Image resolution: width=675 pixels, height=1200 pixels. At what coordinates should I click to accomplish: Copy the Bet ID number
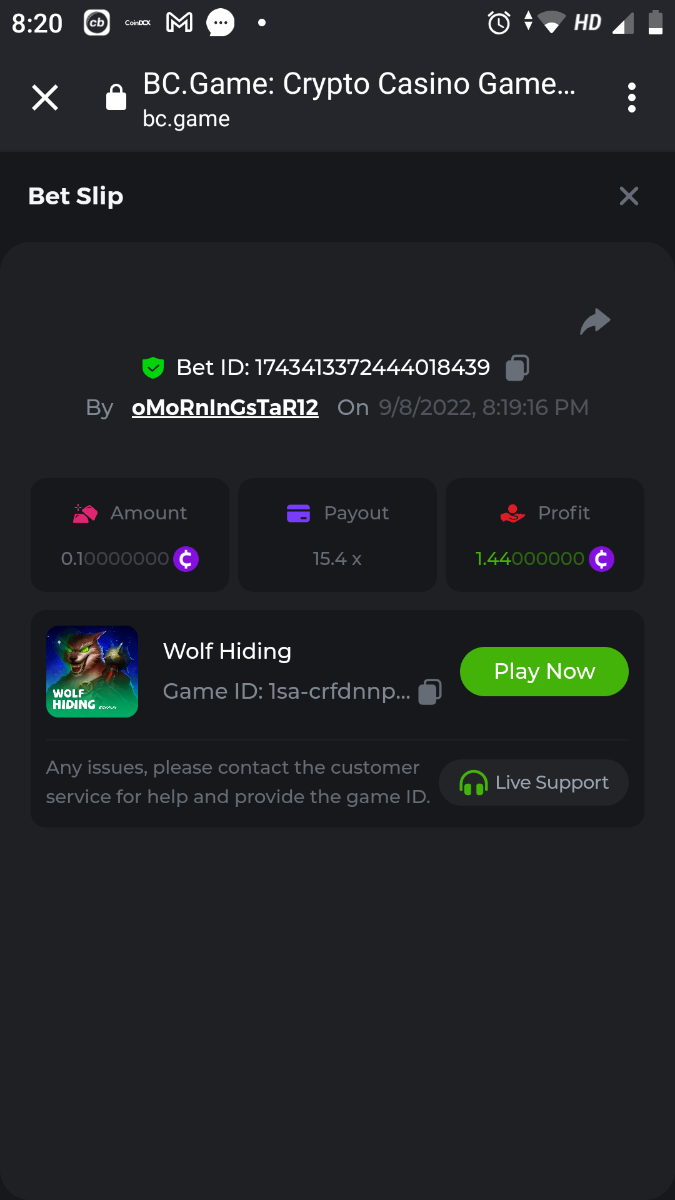(517, 367)
